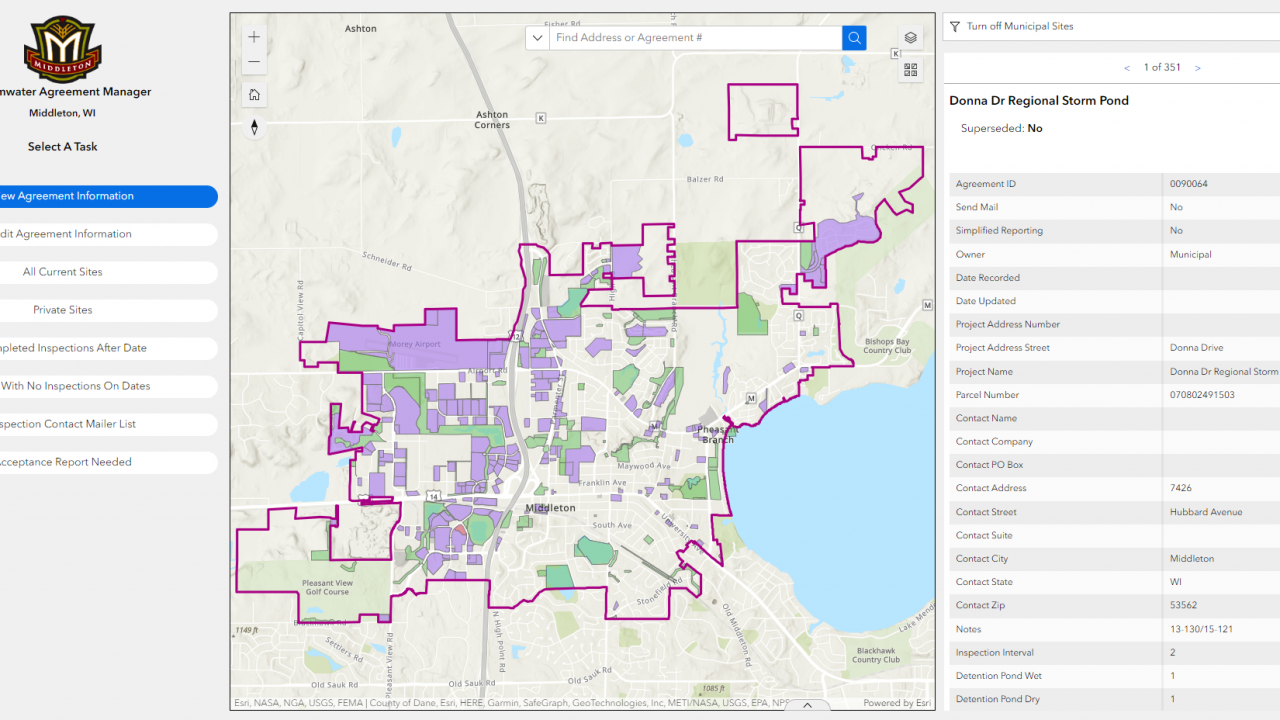The image size is (1280, 720).
Task: Click Pleasant View Golf Course on map
Action: pos(327,587)
